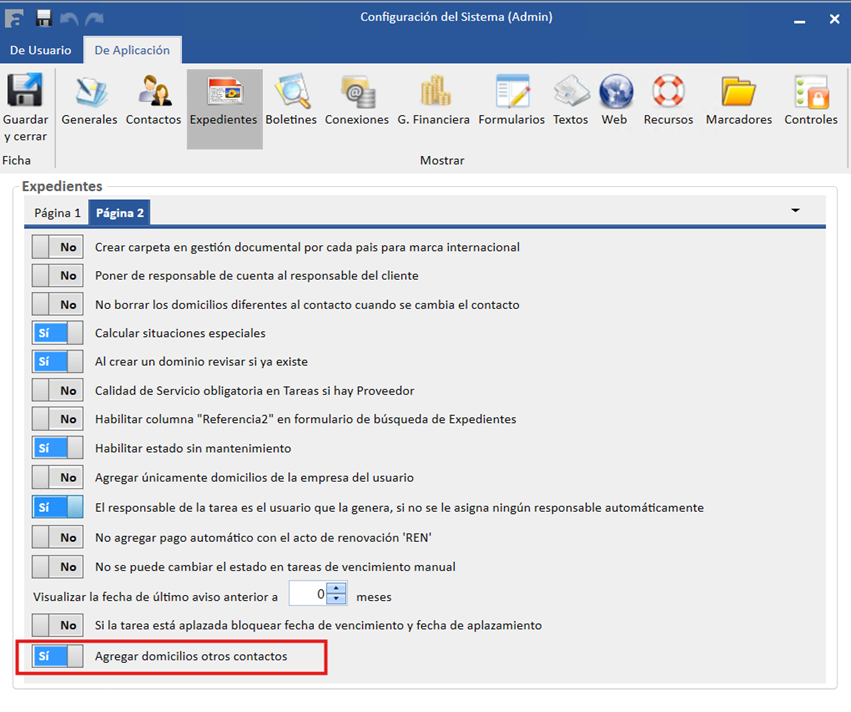Switch to the Página 1 tab
851x712 pixels.
click(x=57, y=213)
